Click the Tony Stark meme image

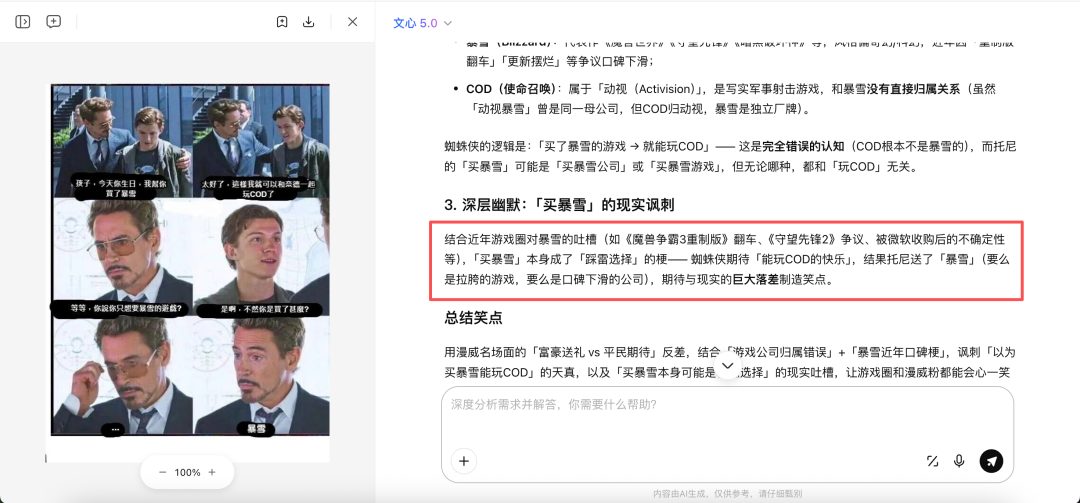tap(189, 262)
